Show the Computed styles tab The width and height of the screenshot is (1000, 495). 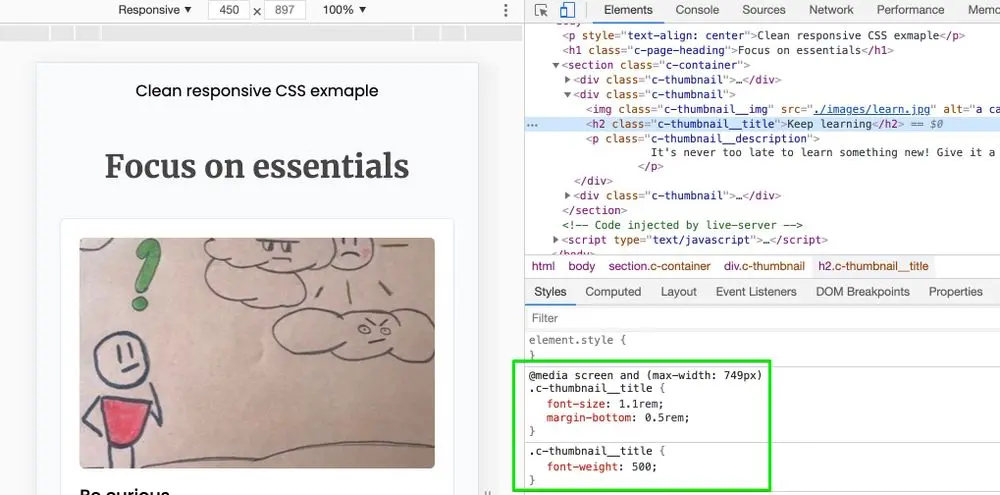pyautogui.click(x=613, y=292)
